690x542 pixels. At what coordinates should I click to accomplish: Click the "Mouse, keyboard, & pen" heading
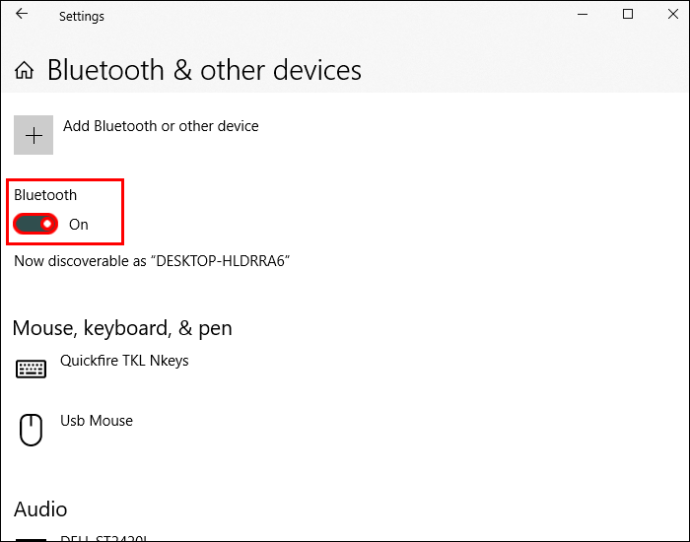pyautogui.click(x=123, y=328)
